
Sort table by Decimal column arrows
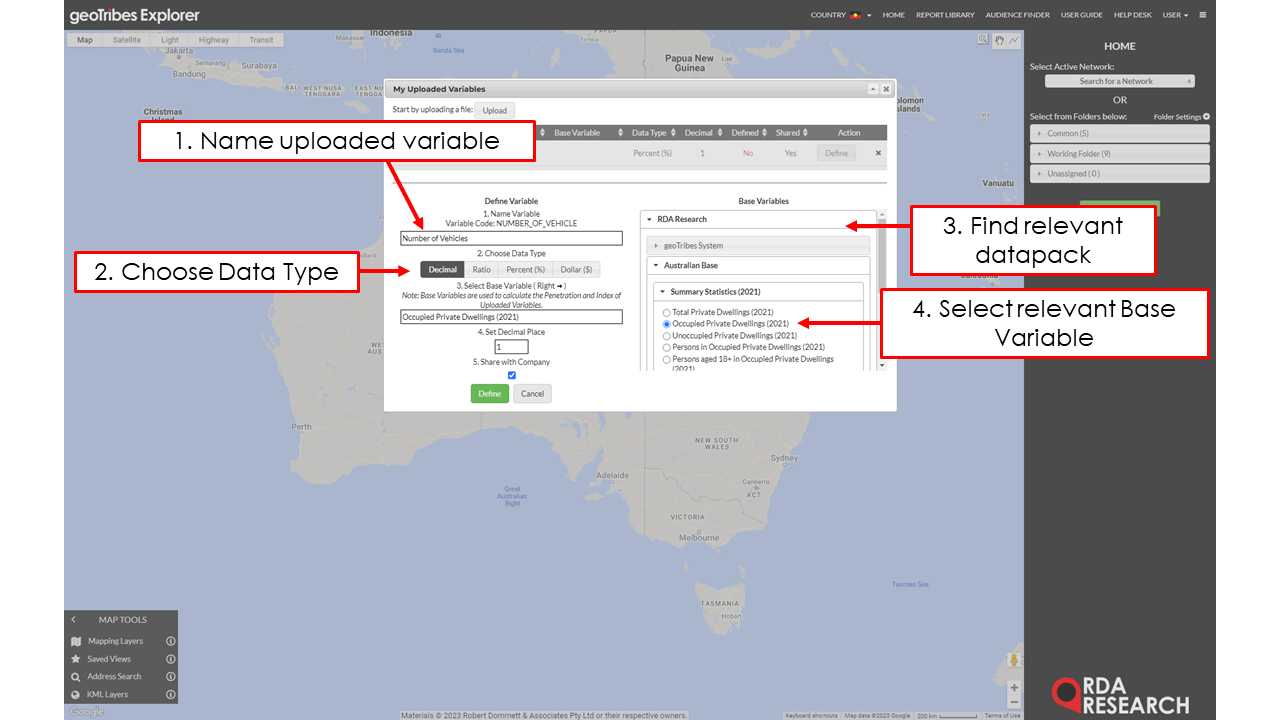[721, 132]
